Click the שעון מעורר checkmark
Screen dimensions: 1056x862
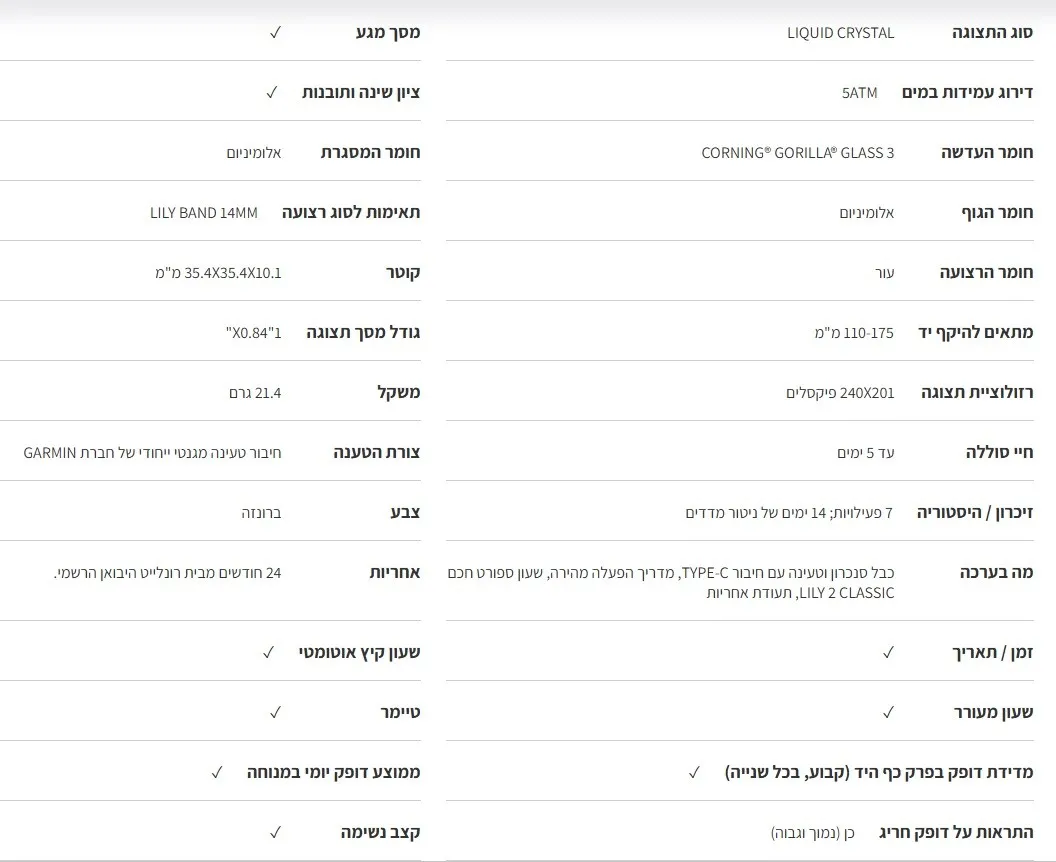888,712
